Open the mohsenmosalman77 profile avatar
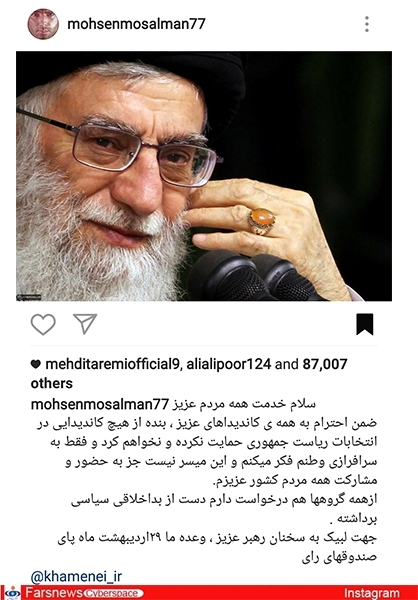The height and width of the screenshot is (600, 418). [x=43, y=24]
